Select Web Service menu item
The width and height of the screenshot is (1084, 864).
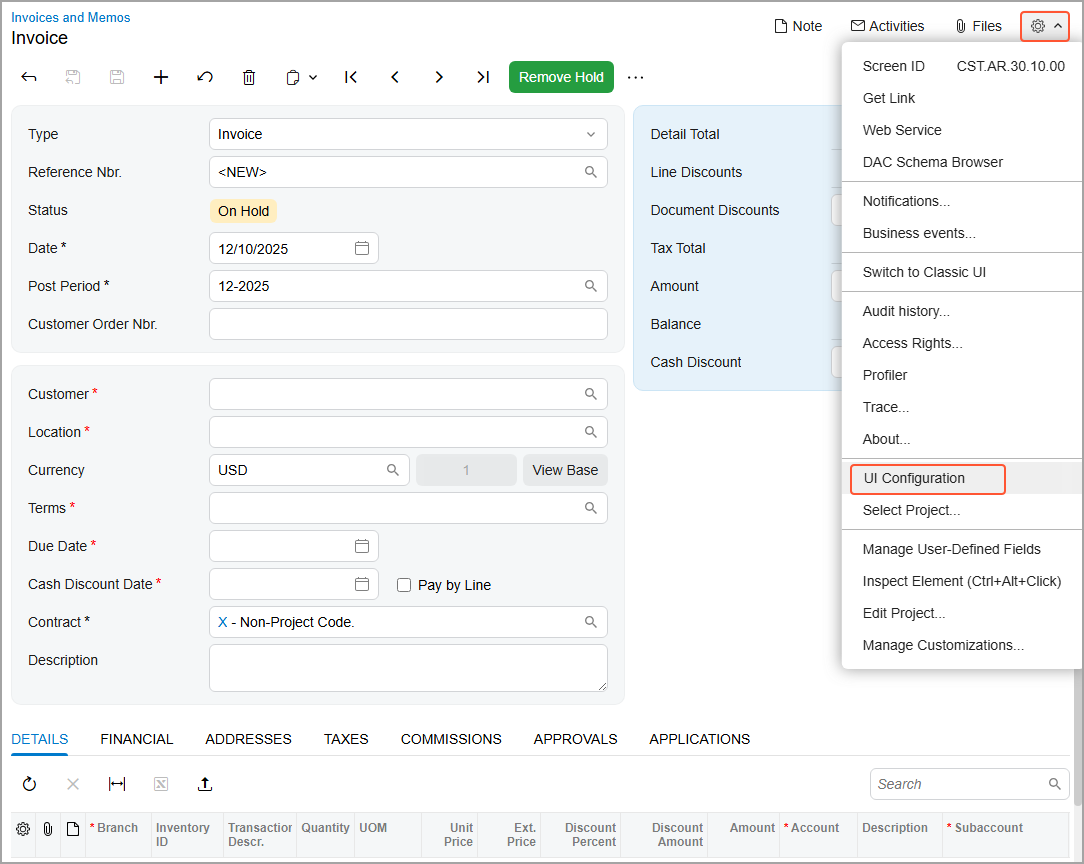pyautogui.click(x=962, y=130)
